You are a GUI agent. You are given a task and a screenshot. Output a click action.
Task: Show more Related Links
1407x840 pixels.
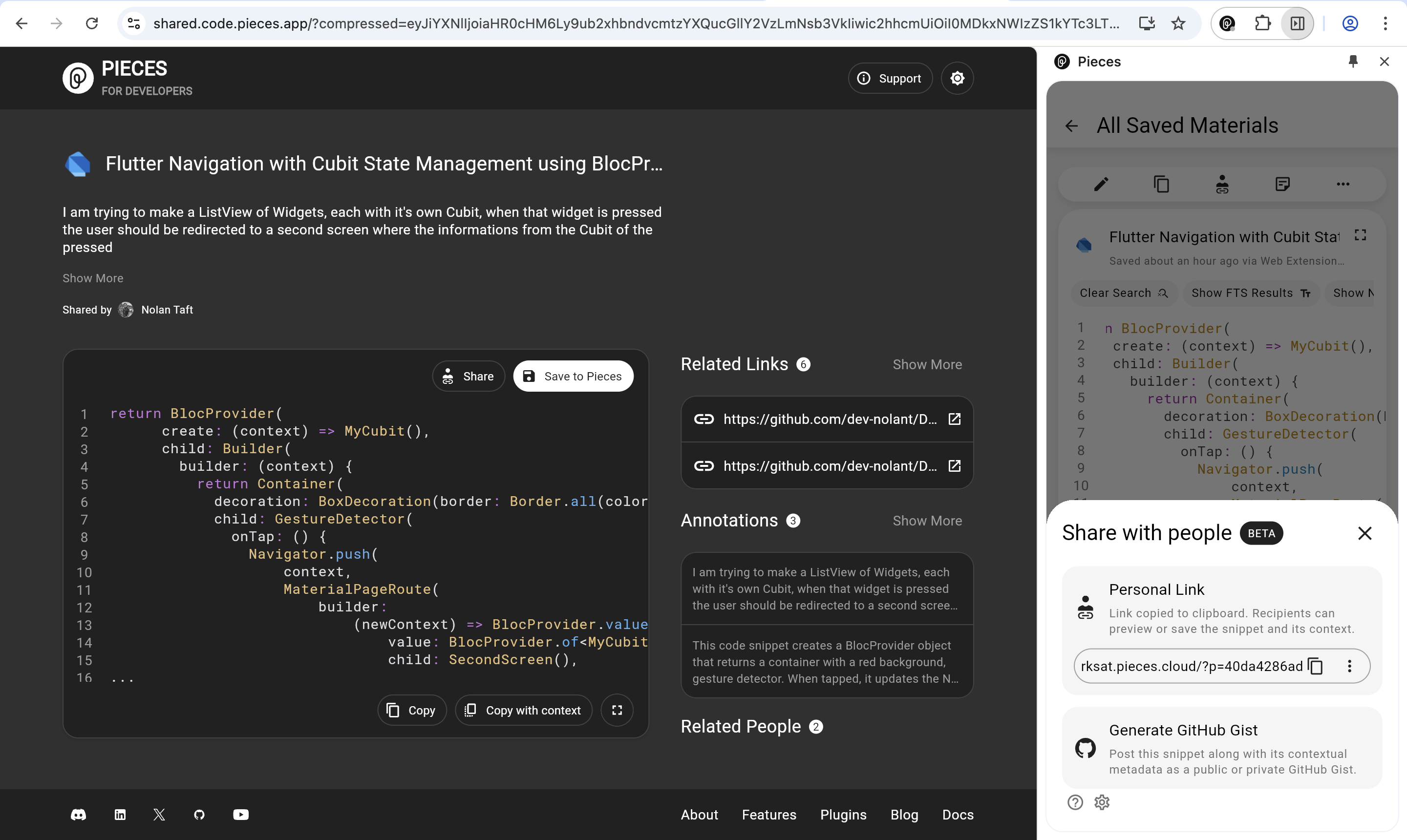pyautogui.click(x=927, y=364)
